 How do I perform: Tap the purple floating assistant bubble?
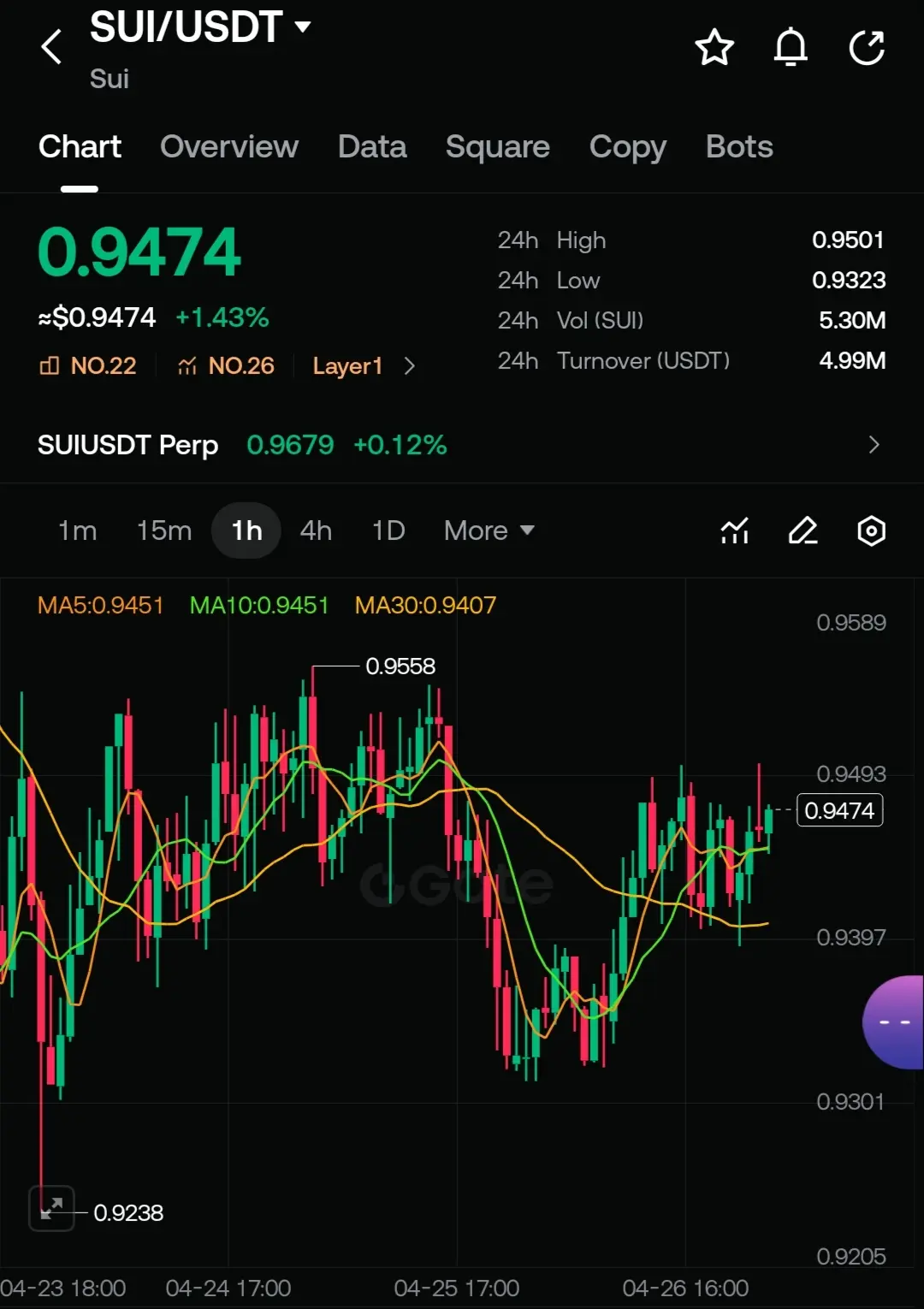[894, 1022]
